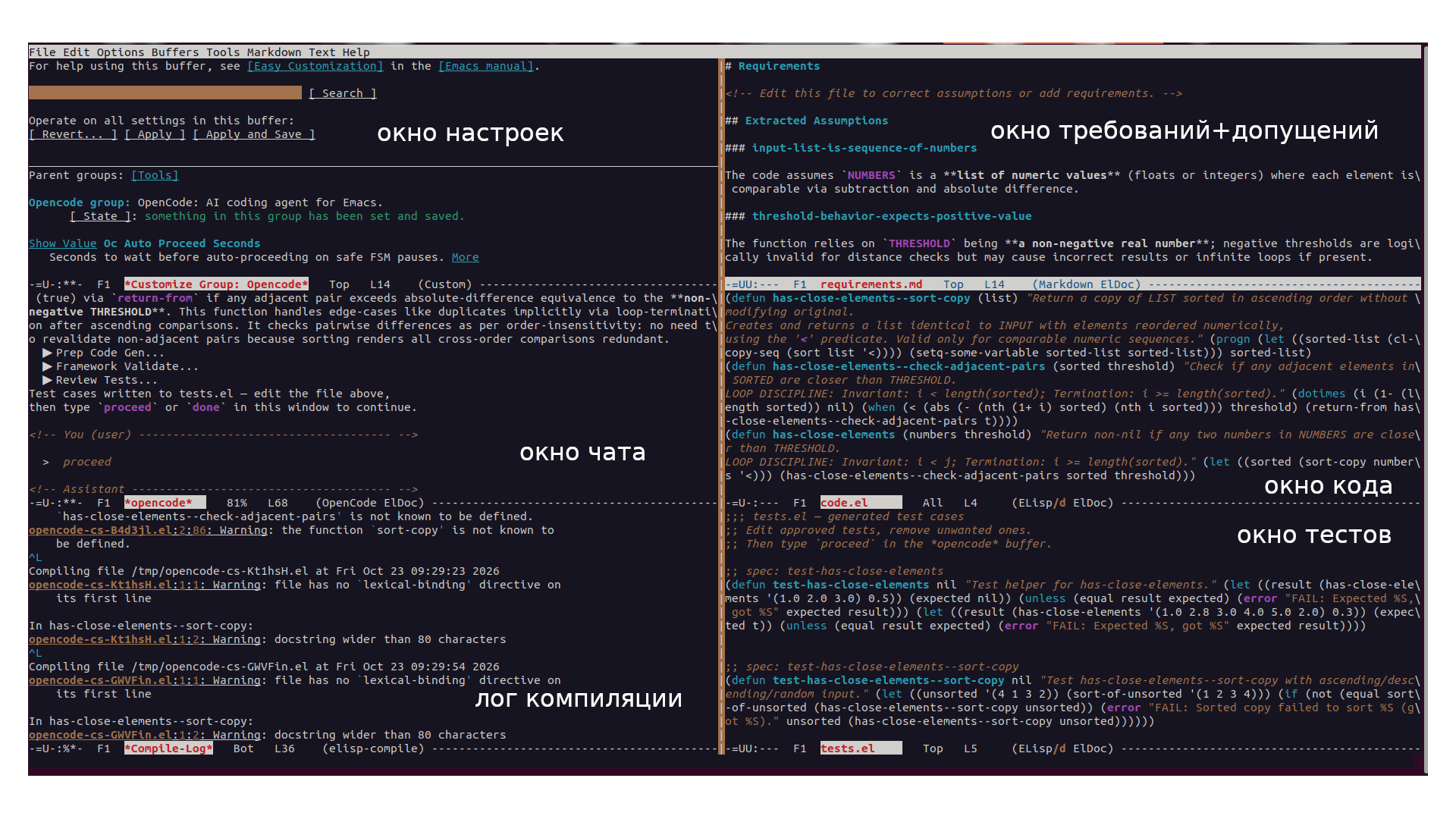Follow the Easy Customization link
Image resolution: width=1456 pixels, height=819 pixels.
315,66
